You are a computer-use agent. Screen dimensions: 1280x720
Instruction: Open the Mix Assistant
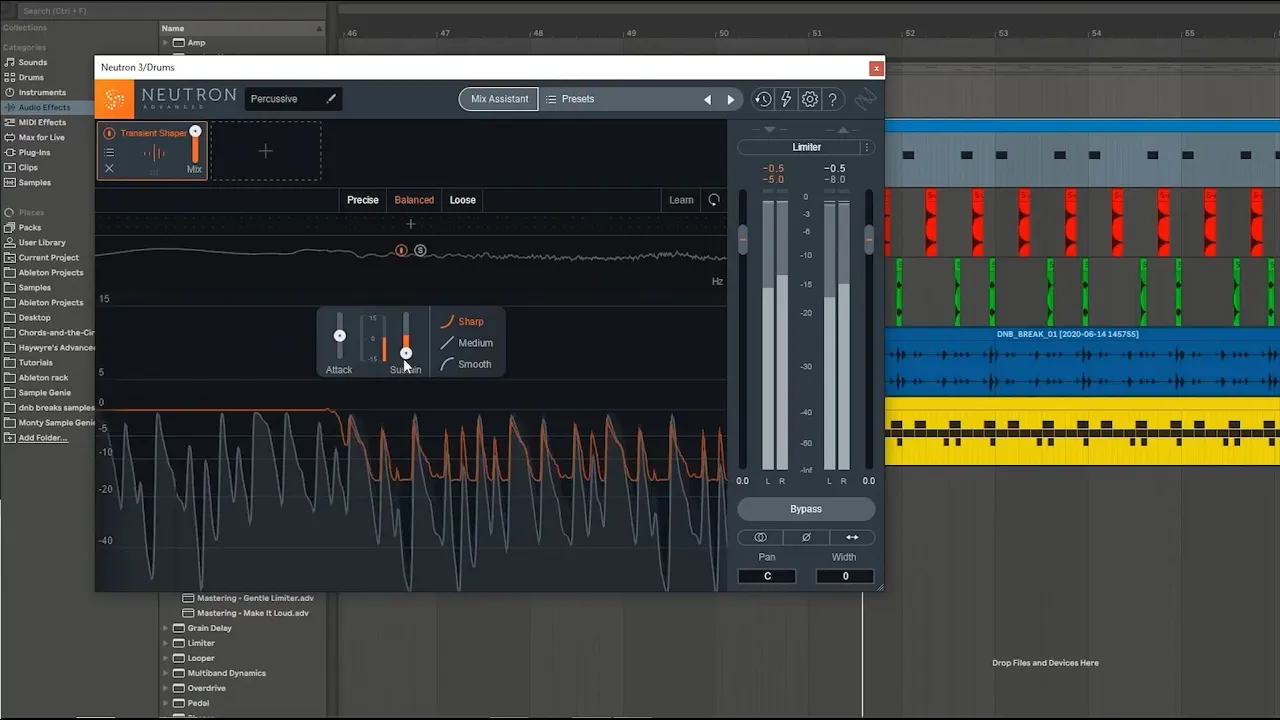(499, 99)
